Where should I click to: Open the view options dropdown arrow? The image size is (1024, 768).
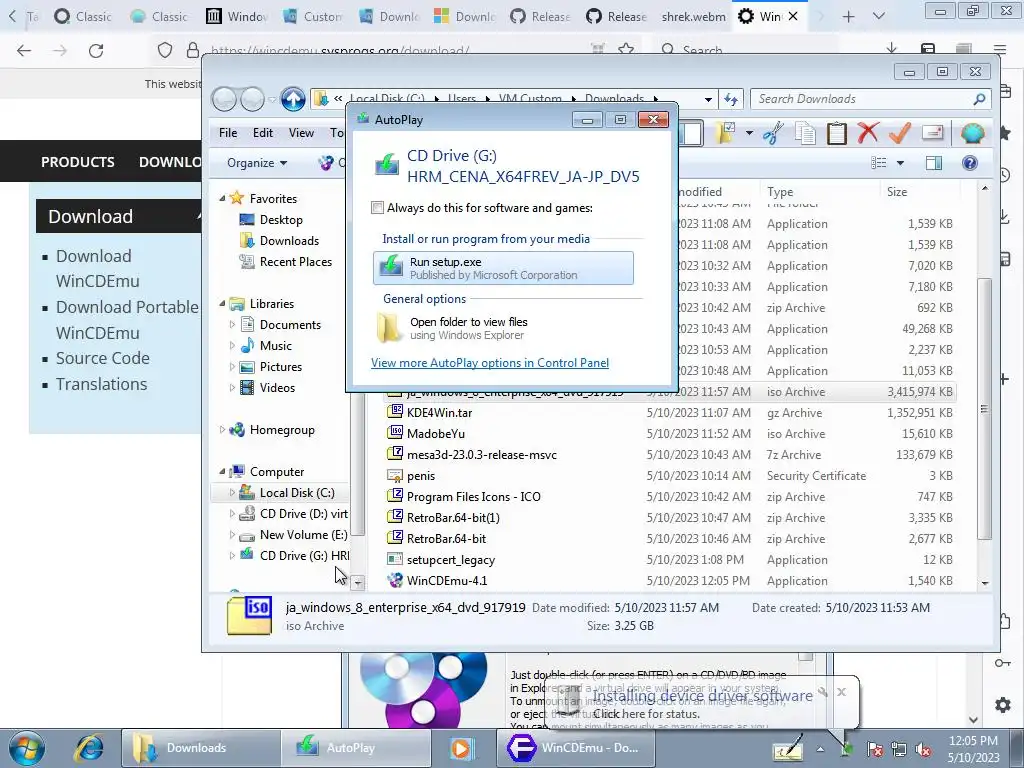pyautogui.click(x=900, y=163)
